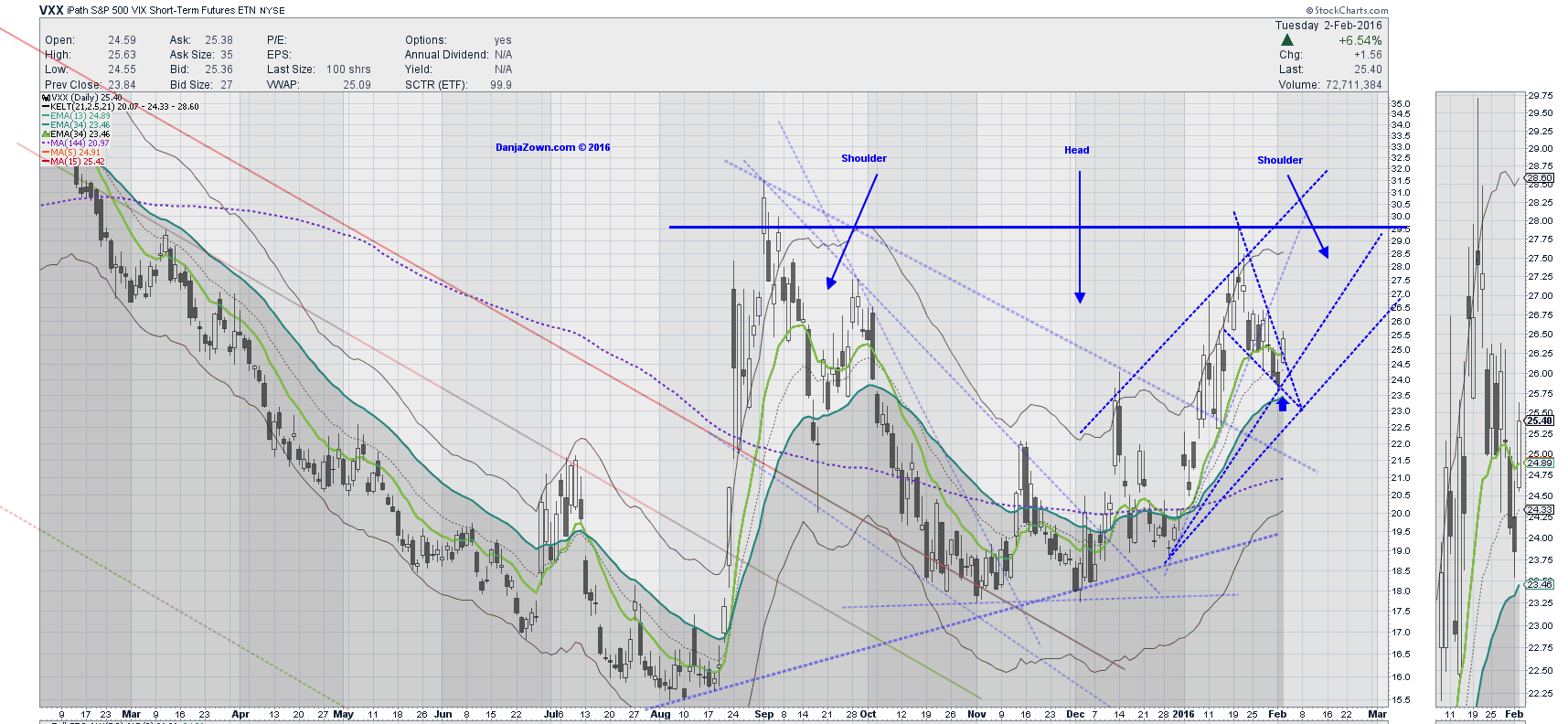Click the green area icon beside black EMA(34)
The height and width of the screenshot is (724, 1568).
(x=46, y=133)
